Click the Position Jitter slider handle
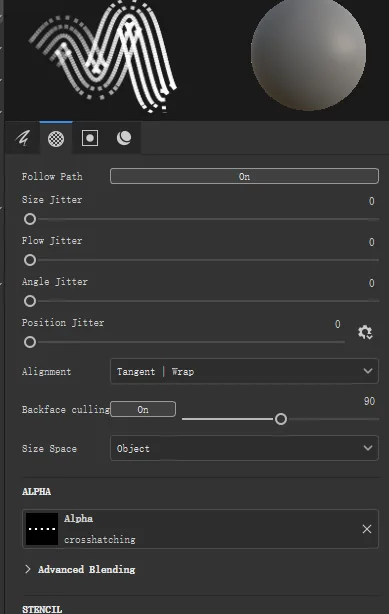This screenshot has width=389, height=614. 30,342
